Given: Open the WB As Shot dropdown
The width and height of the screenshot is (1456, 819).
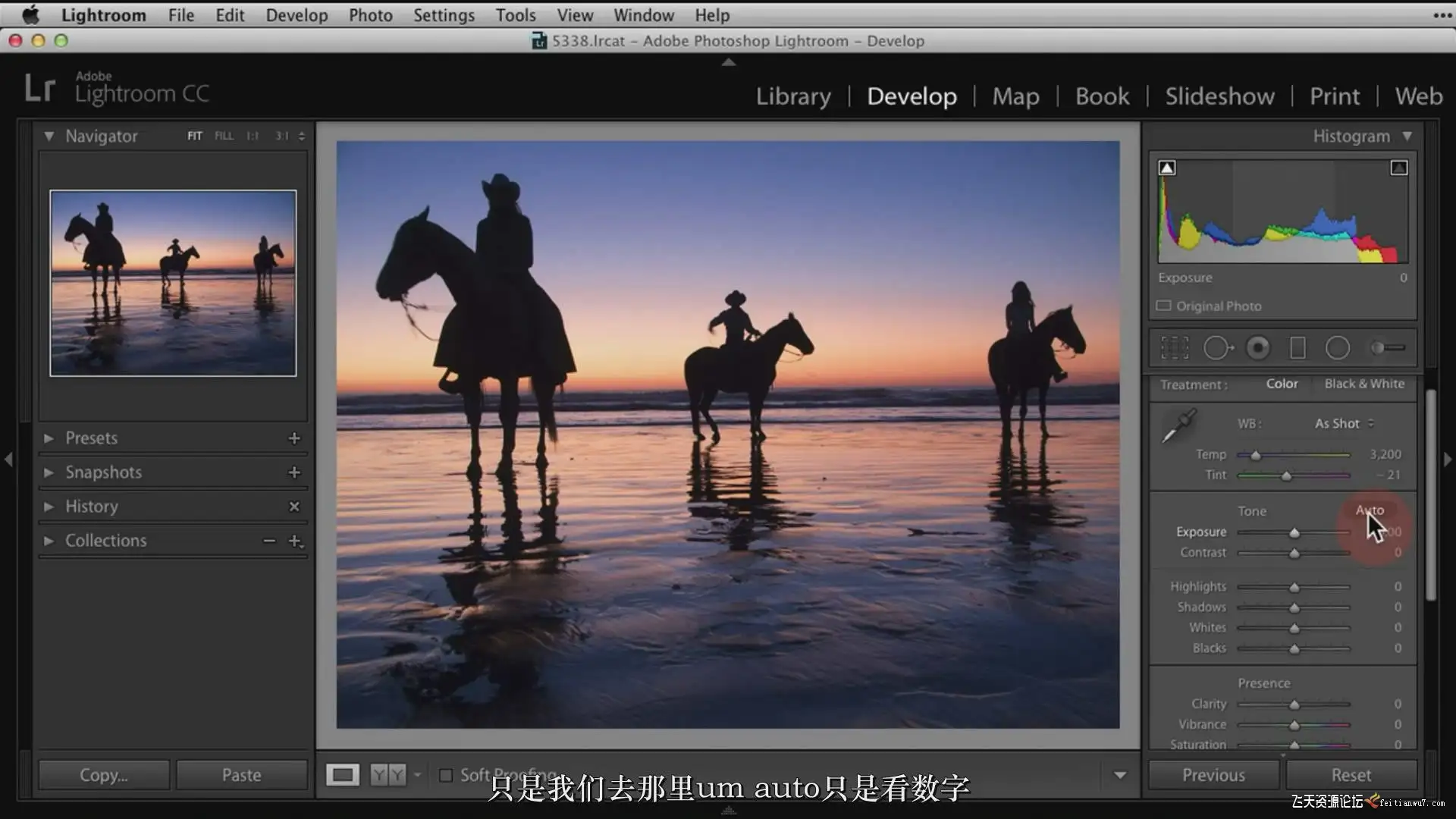Looking at the screenshot, I should click(1344, 423).
